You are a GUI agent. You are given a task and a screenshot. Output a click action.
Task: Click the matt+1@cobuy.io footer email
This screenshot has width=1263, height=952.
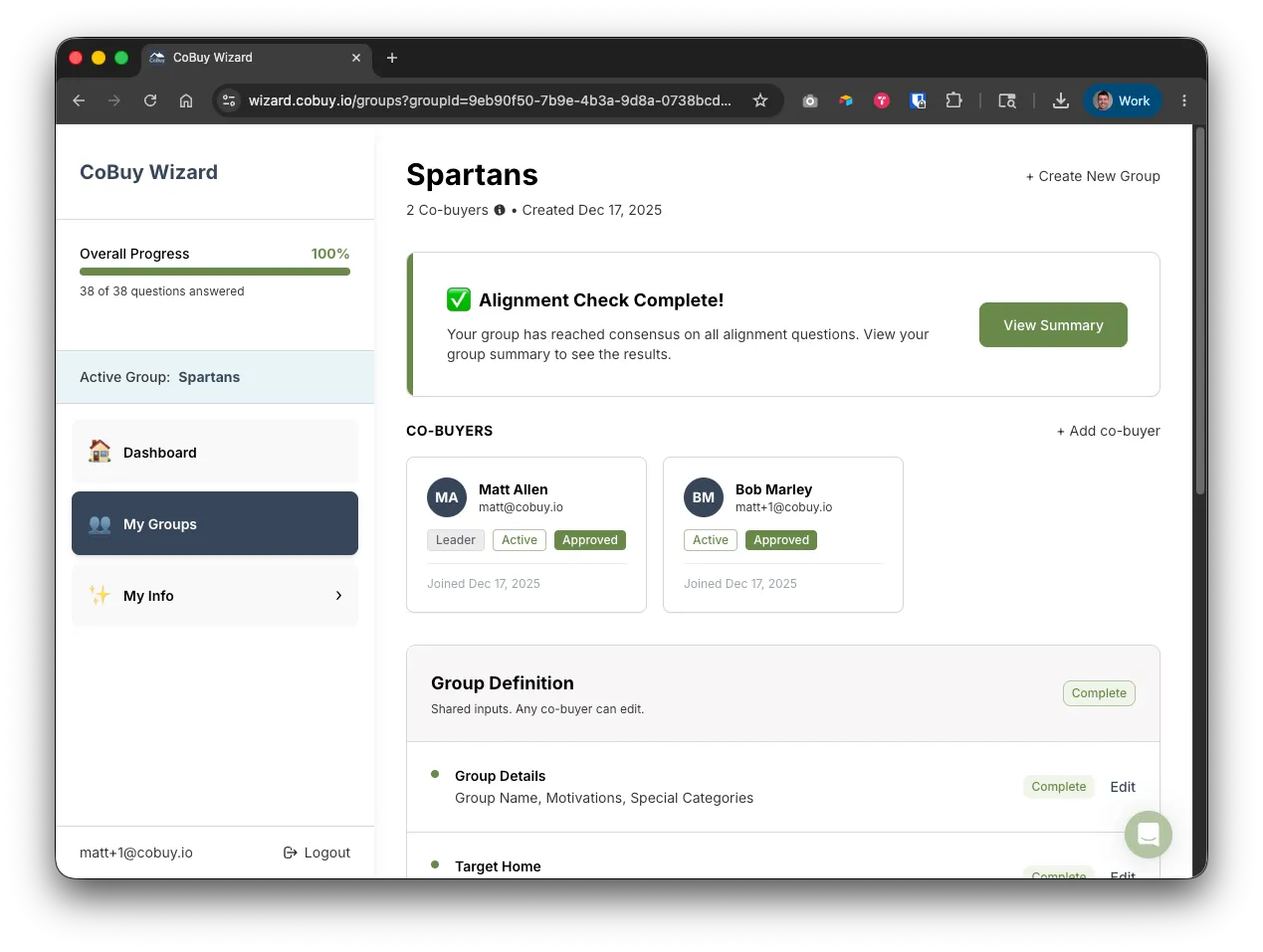click(x=136, y=853)
